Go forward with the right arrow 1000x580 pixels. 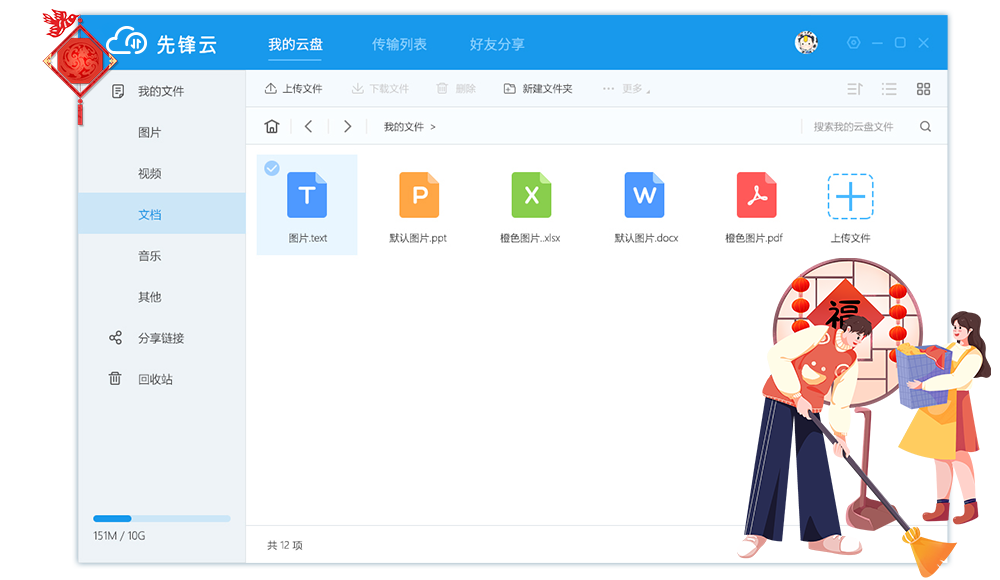(347, 127)
